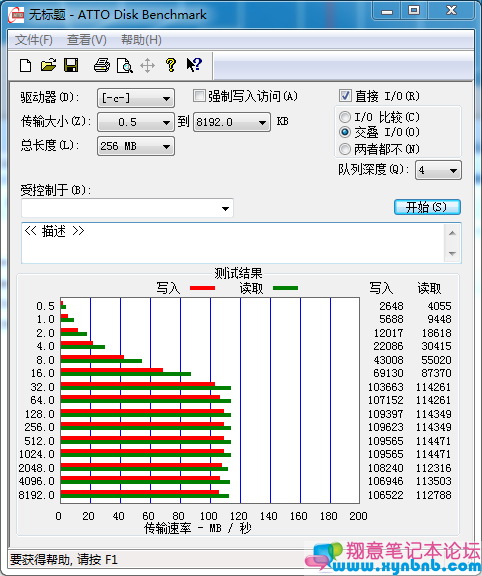Screen dimensions: 482x576
Task: Open the 文件(F) menu
Action: pos(33,40)
